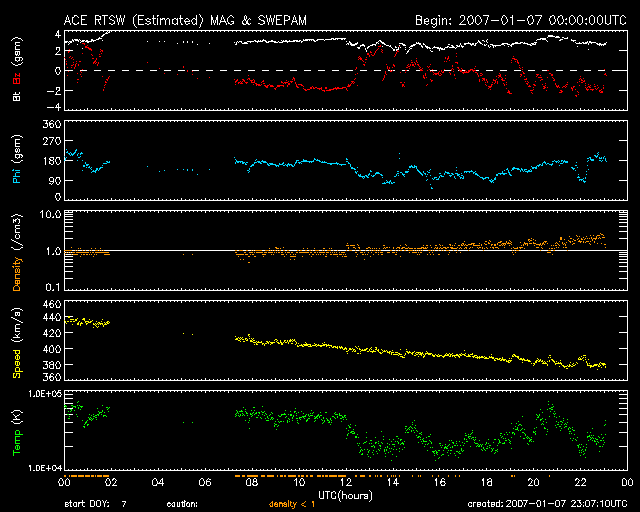Select the '08' hour label on the time axis
This screenshot has height=512, width=640.
coord(252,482)
